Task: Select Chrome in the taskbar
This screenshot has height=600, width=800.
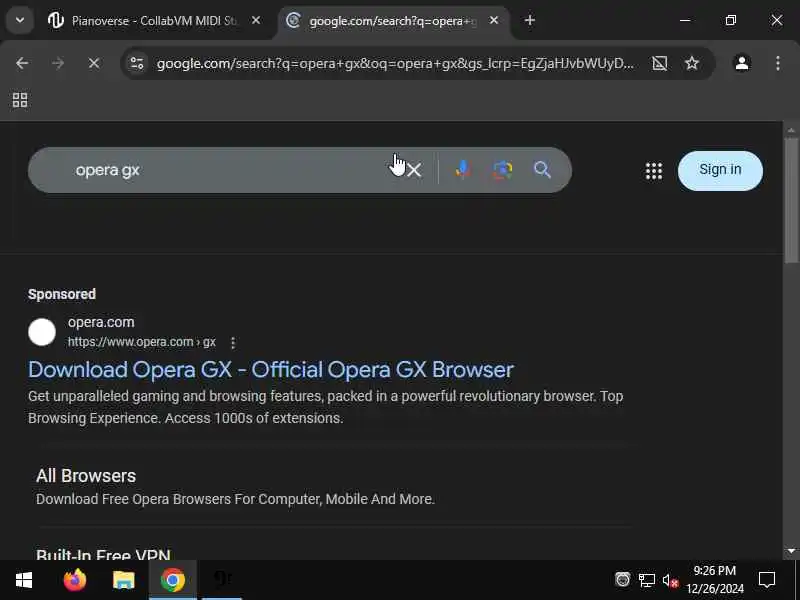Action: [172, 580]
